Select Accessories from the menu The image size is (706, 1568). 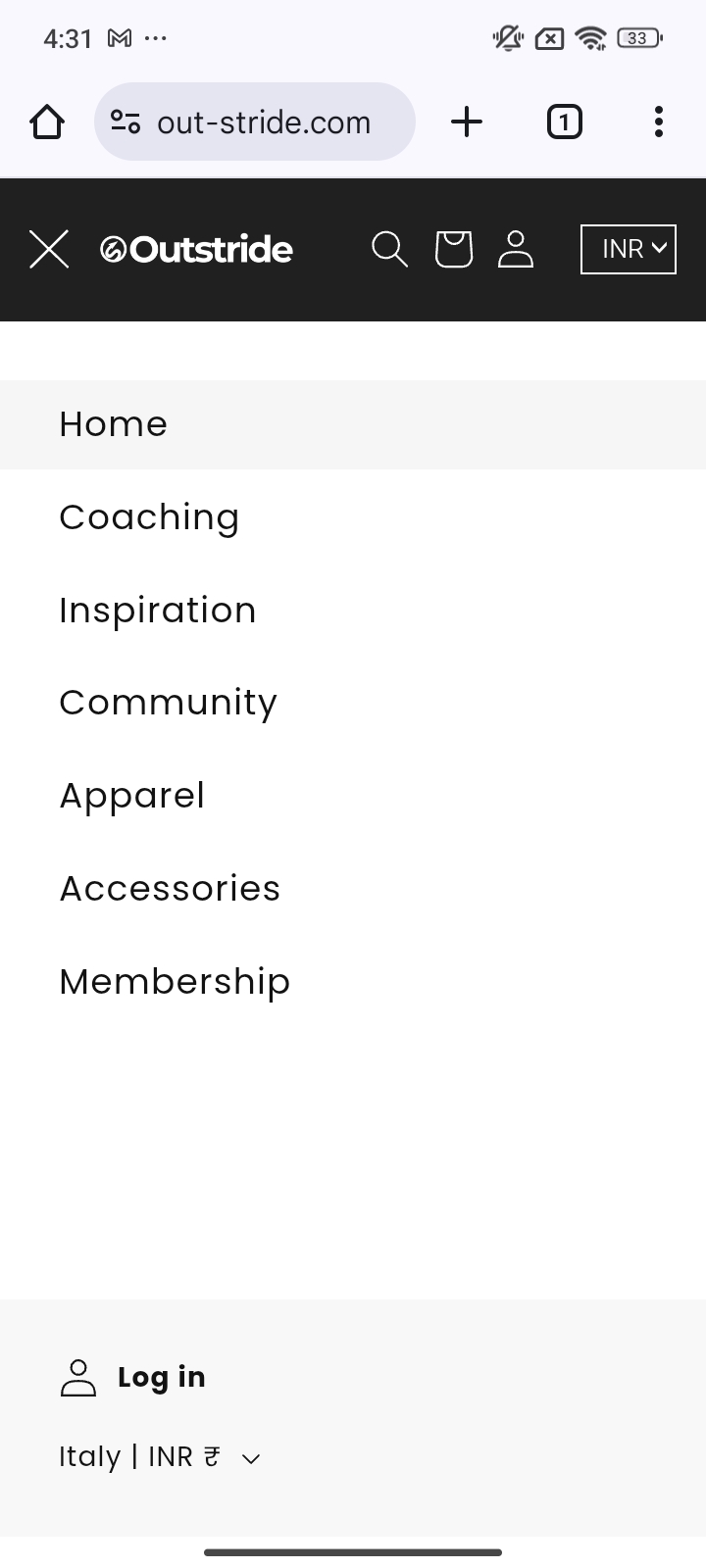click(171, 888)
